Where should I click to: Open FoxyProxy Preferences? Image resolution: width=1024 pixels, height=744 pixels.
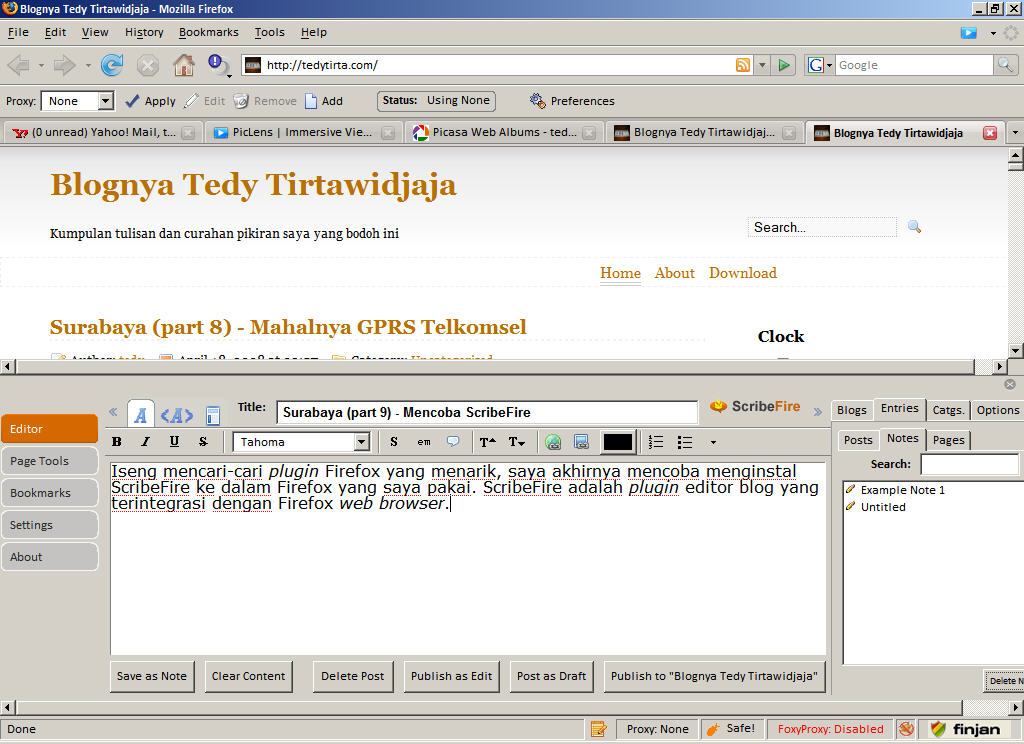pyautogui.click(x=572, y=101)
